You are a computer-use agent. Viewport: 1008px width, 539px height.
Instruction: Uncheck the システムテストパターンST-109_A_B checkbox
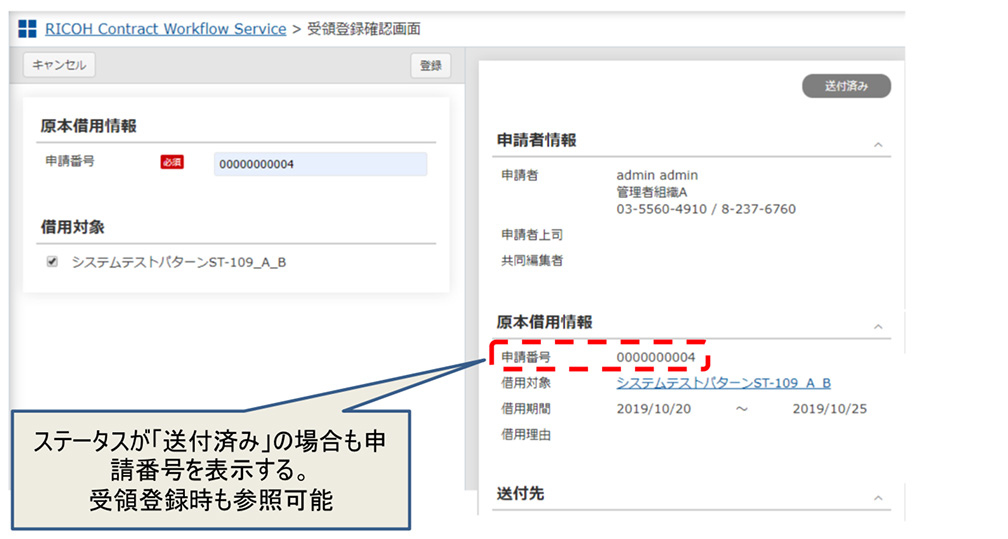tap(53, 263)
